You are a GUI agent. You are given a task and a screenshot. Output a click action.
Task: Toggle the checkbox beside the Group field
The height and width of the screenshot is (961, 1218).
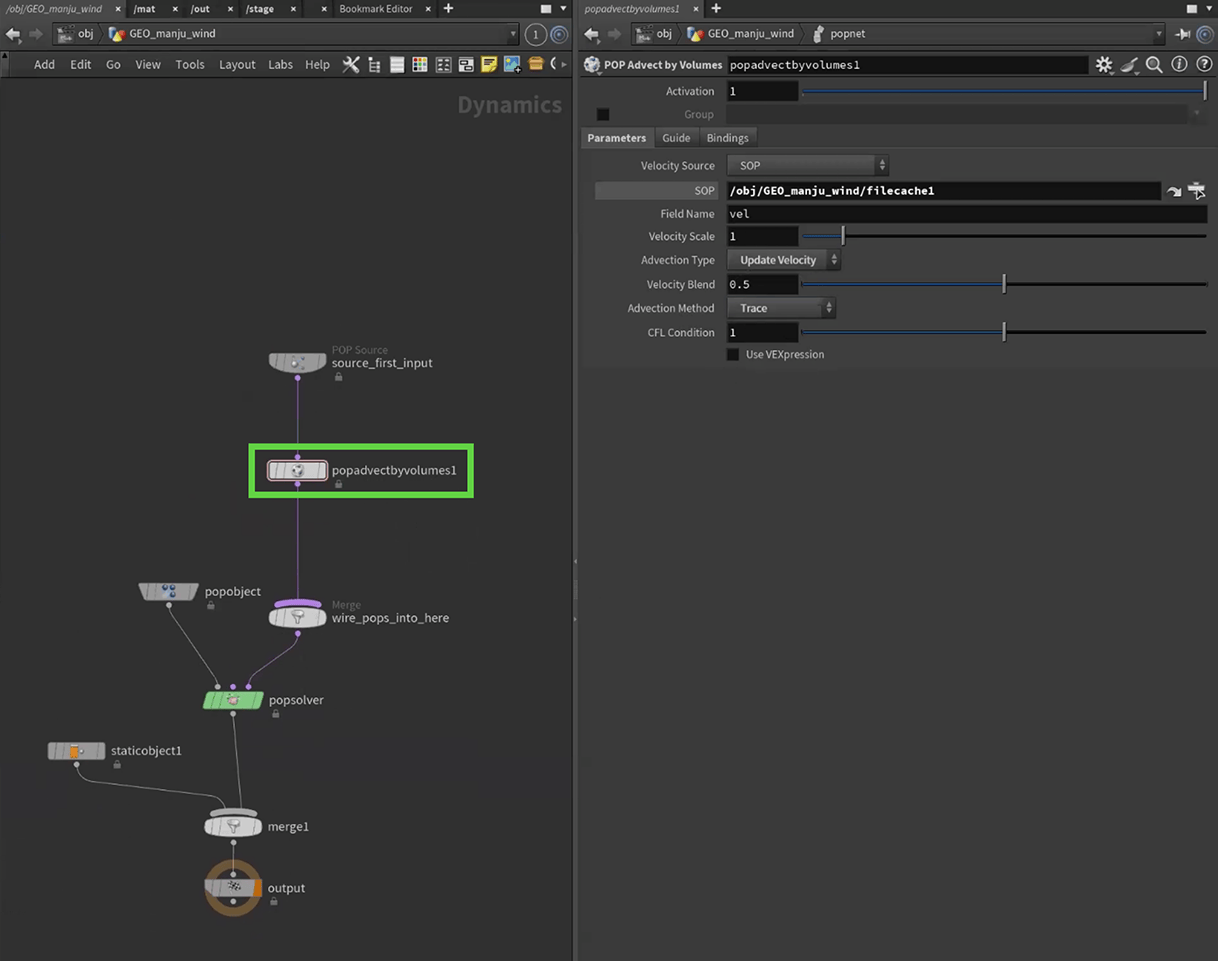click(603, 114)
